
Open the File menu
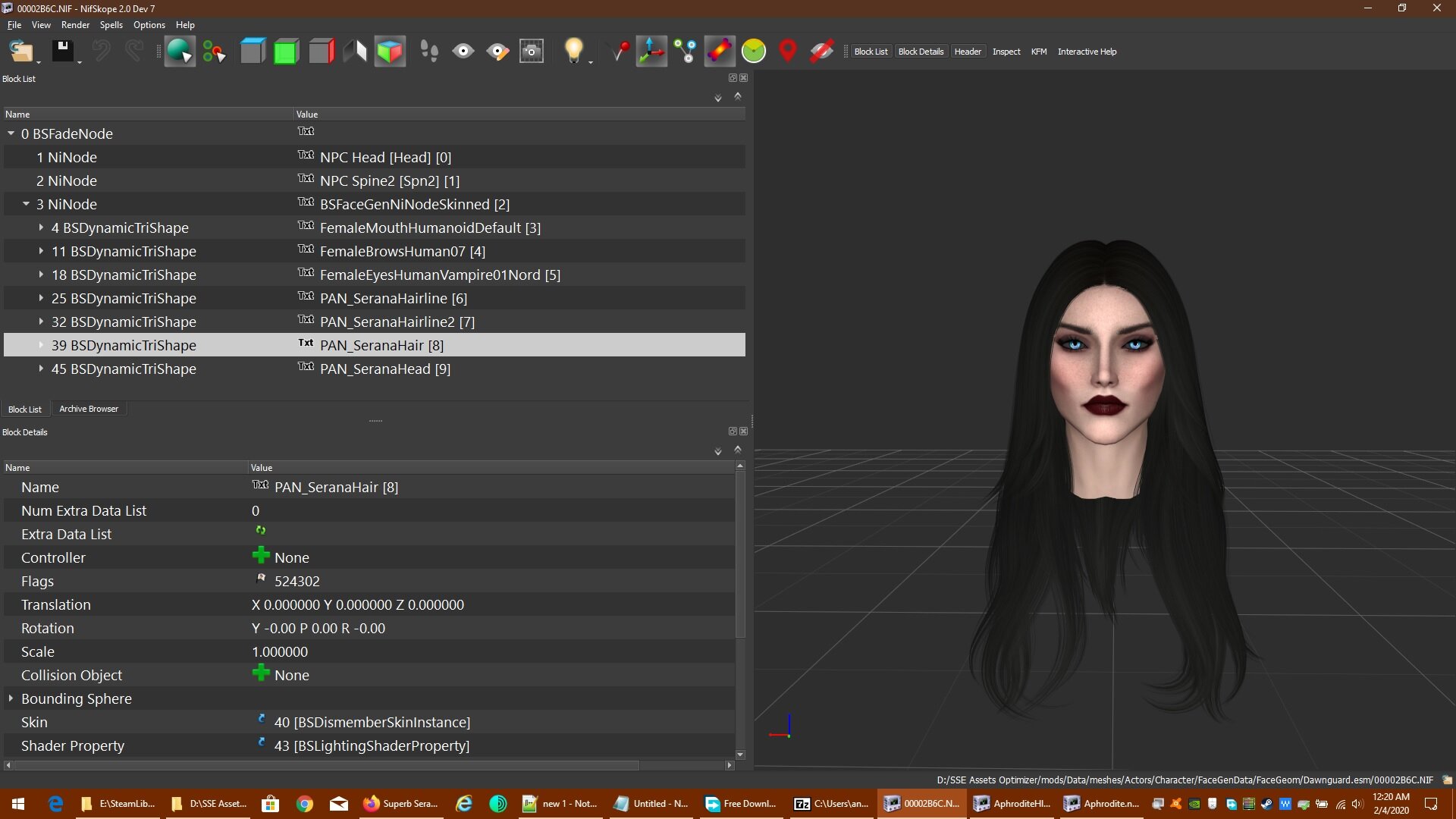tap(14, 25)
